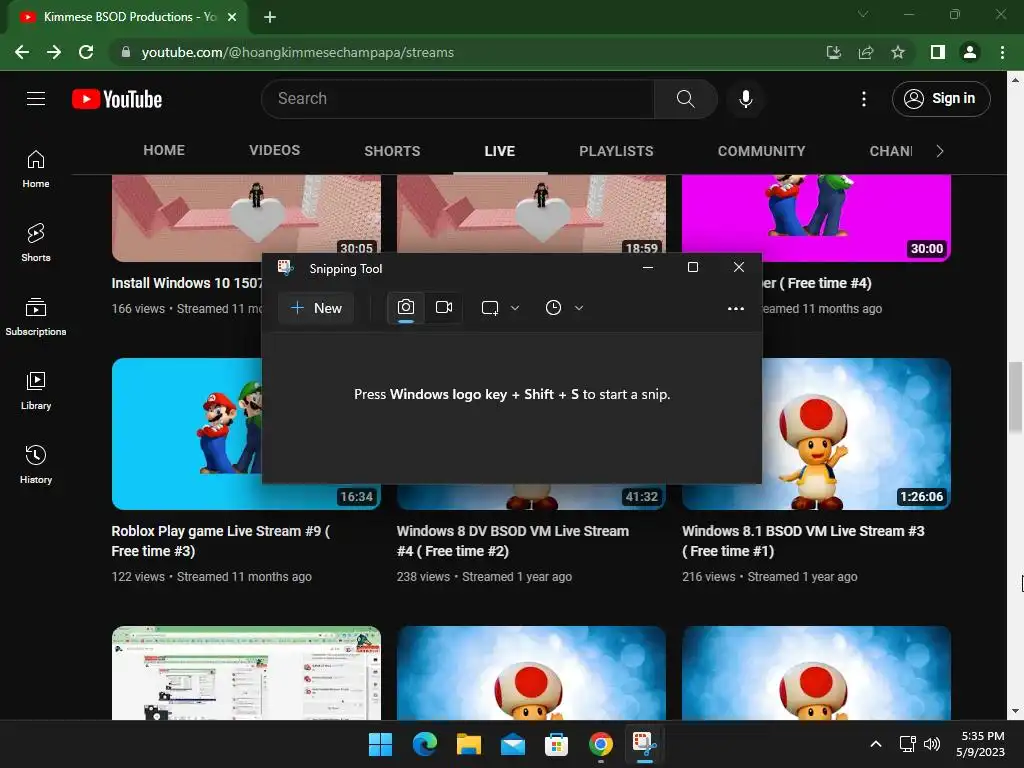Open Library in the YouTube sidebar

click(x=36, y=391)
